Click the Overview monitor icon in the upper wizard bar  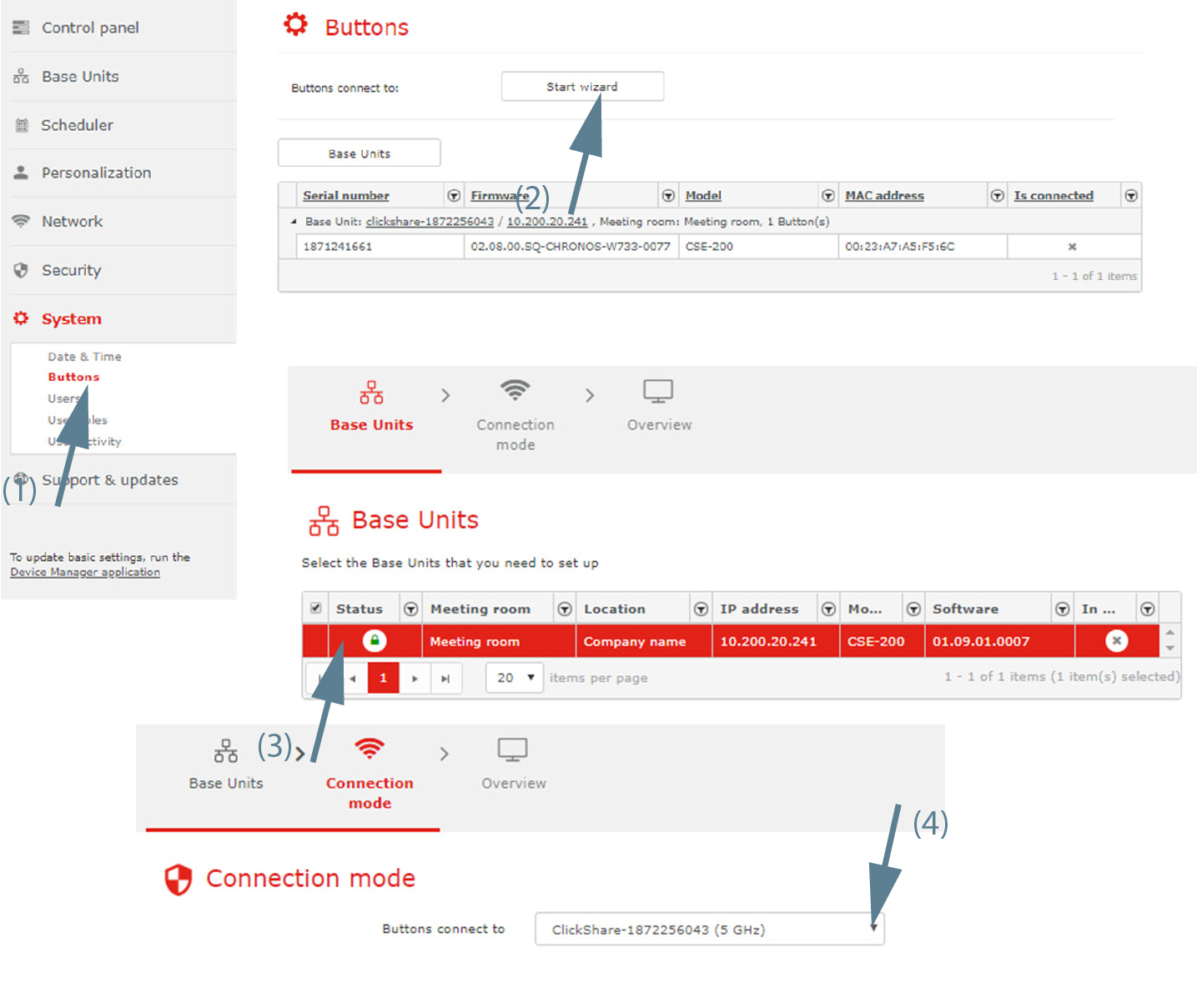coord(658,391)
